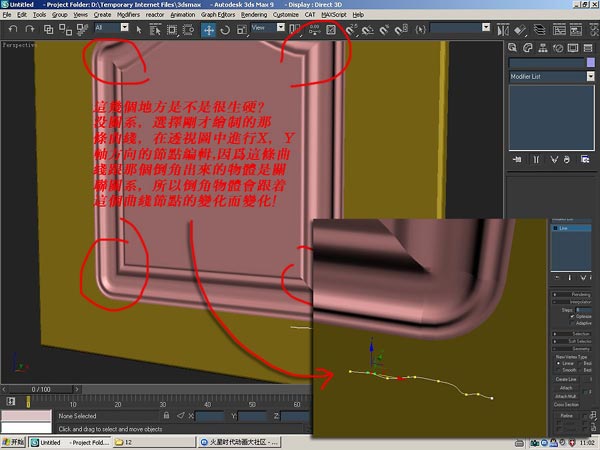
Task: Click the object color swatch
Action: click(x=590, y=63)
